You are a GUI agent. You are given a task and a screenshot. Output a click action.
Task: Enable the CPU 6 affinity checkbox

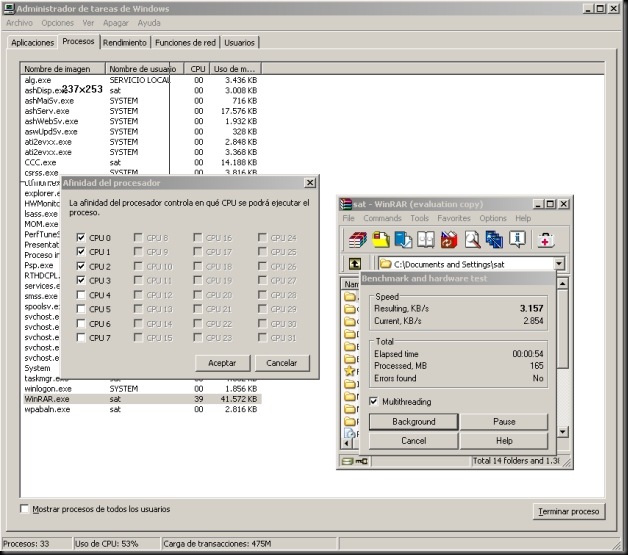tap(81, 323)
